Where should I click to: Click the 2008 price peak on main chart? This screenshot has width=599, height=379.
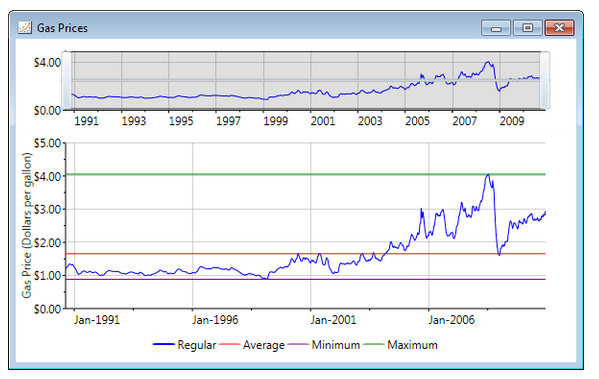[488, 175]
